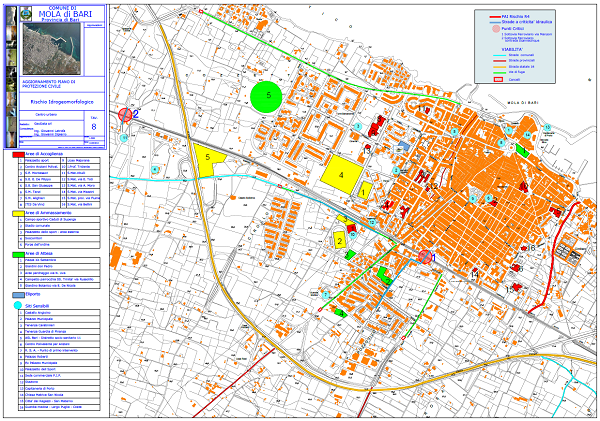Viewport: 600px width, 421px height.
Task: Click the Punti Critici pink circle in legend
Action: pyautogui.click(x=497, y=29)
